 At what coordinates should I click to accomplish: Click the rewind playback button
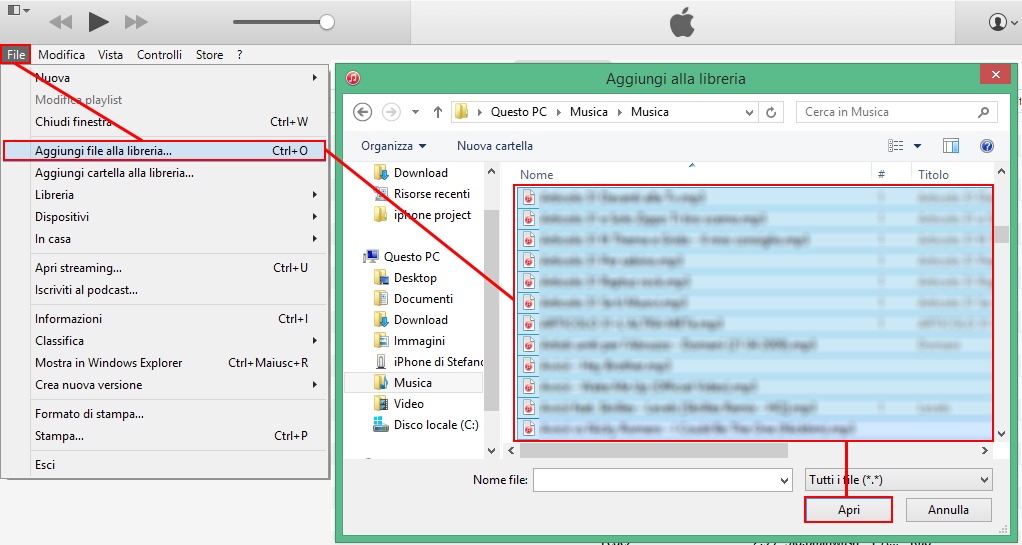[x=61, y=22]
